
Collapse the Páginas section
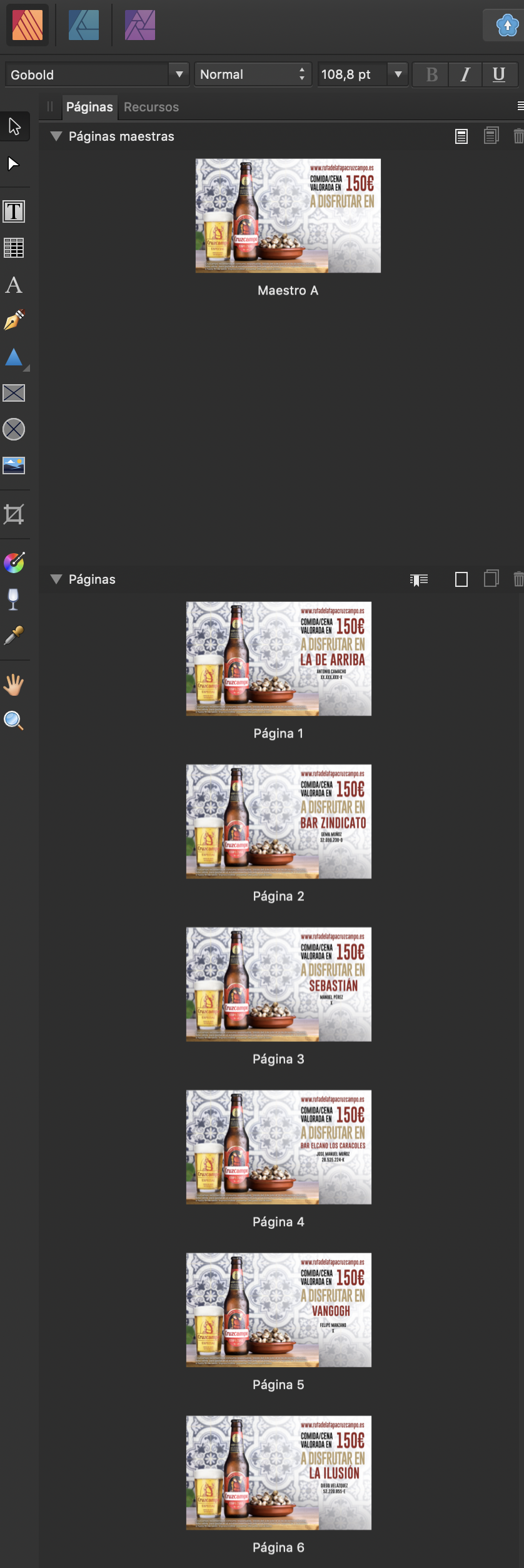(56, 579)
